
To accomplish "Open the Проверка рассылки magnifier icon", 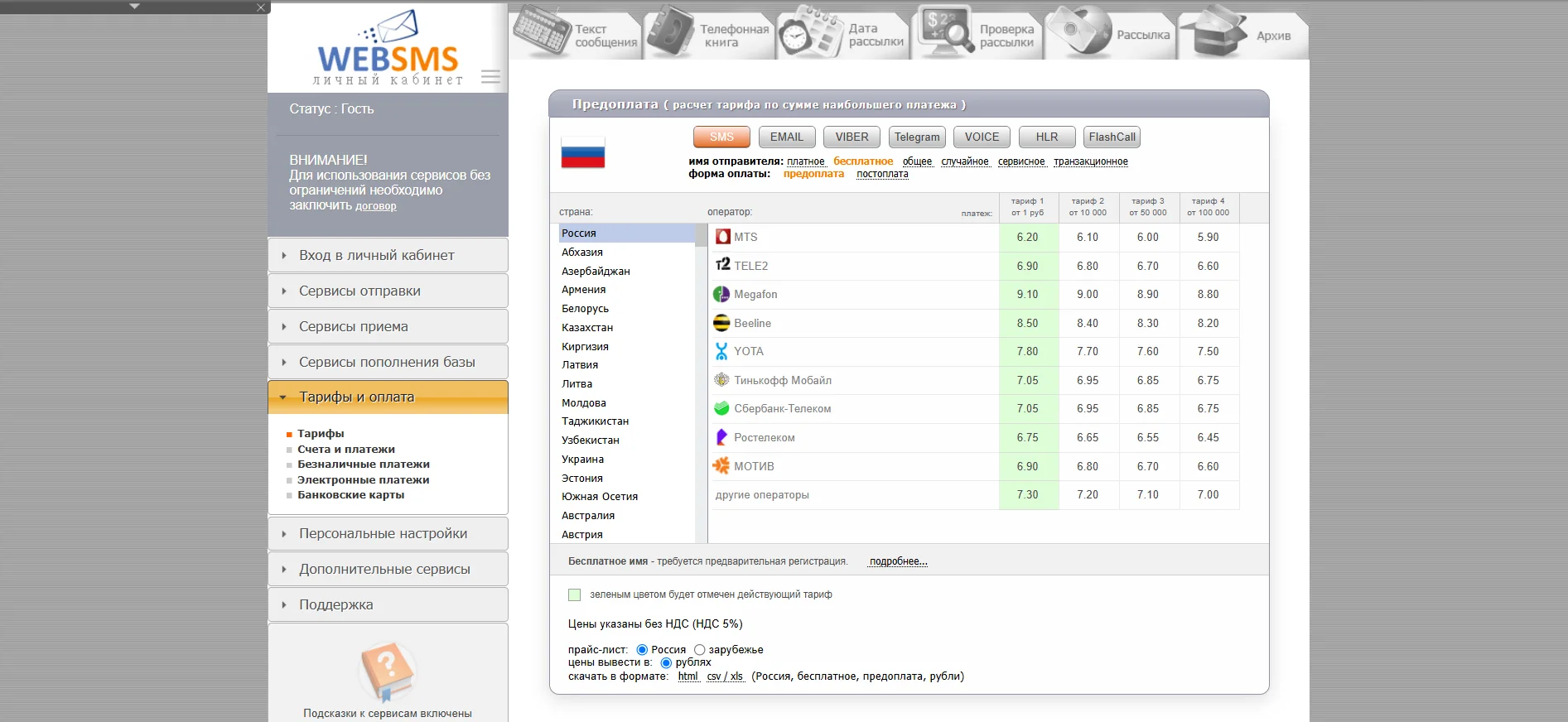I will [x=944, y=30].
